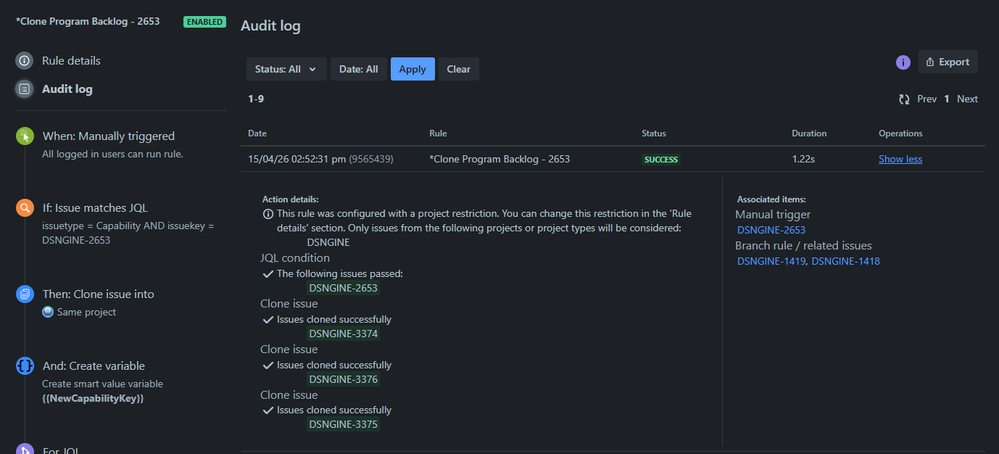Click the ENABLED rule badge
999x454 pixels.
click(x=205, y=22)
